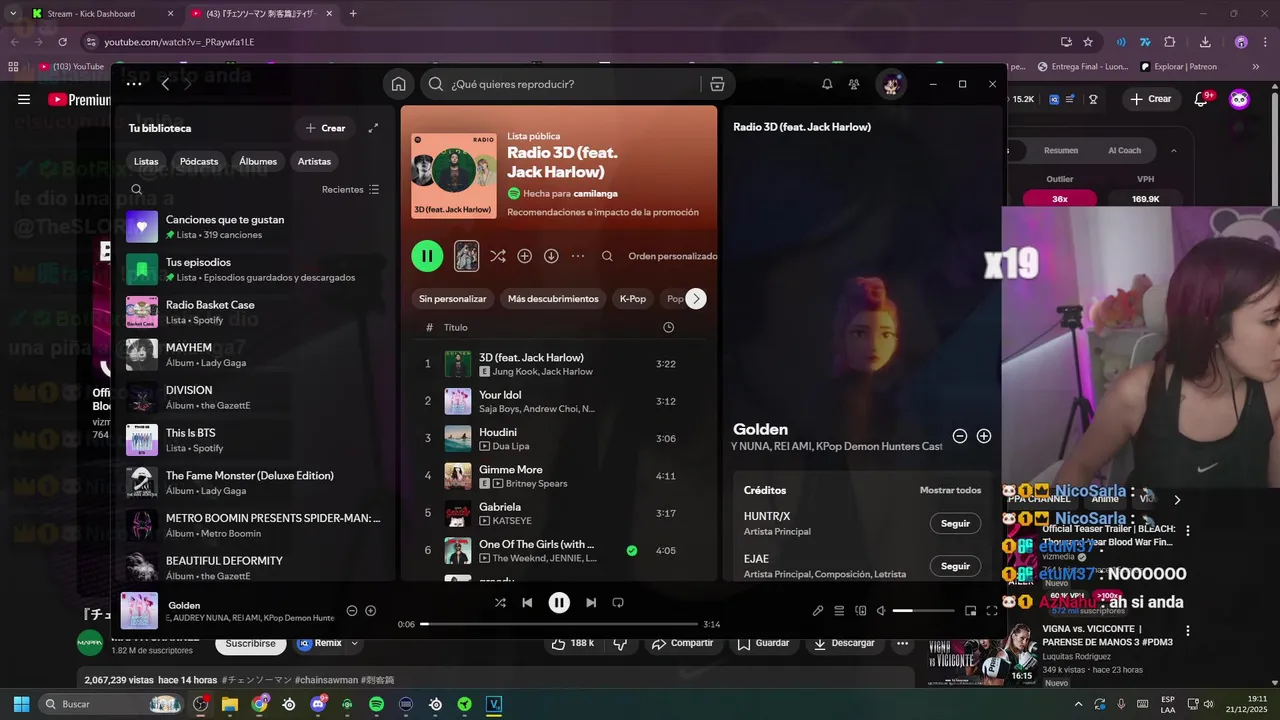Hide Golden from taste profile in player bar
1280x720 pixels.
[351, 610]
